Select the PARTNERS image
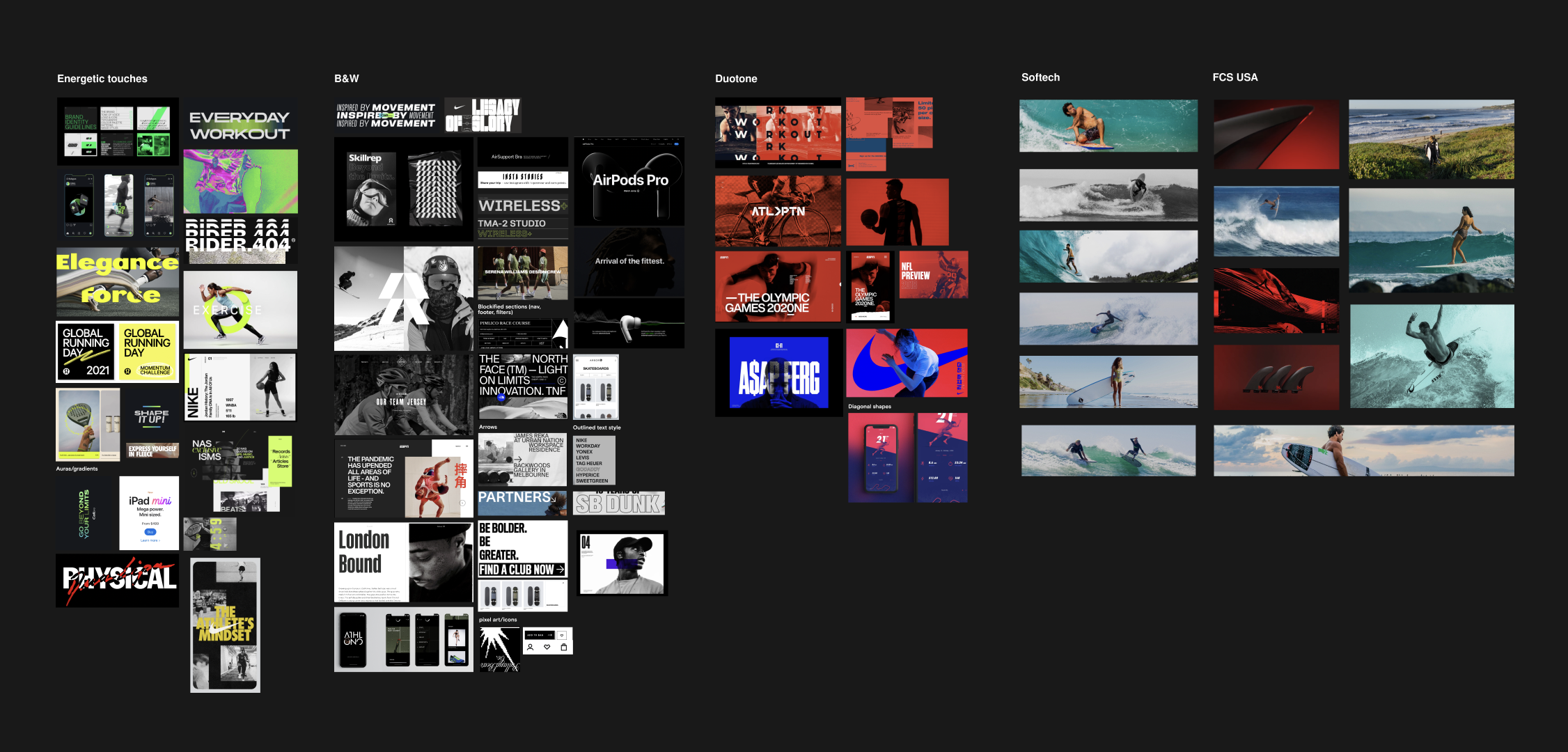 pos(523,503)
